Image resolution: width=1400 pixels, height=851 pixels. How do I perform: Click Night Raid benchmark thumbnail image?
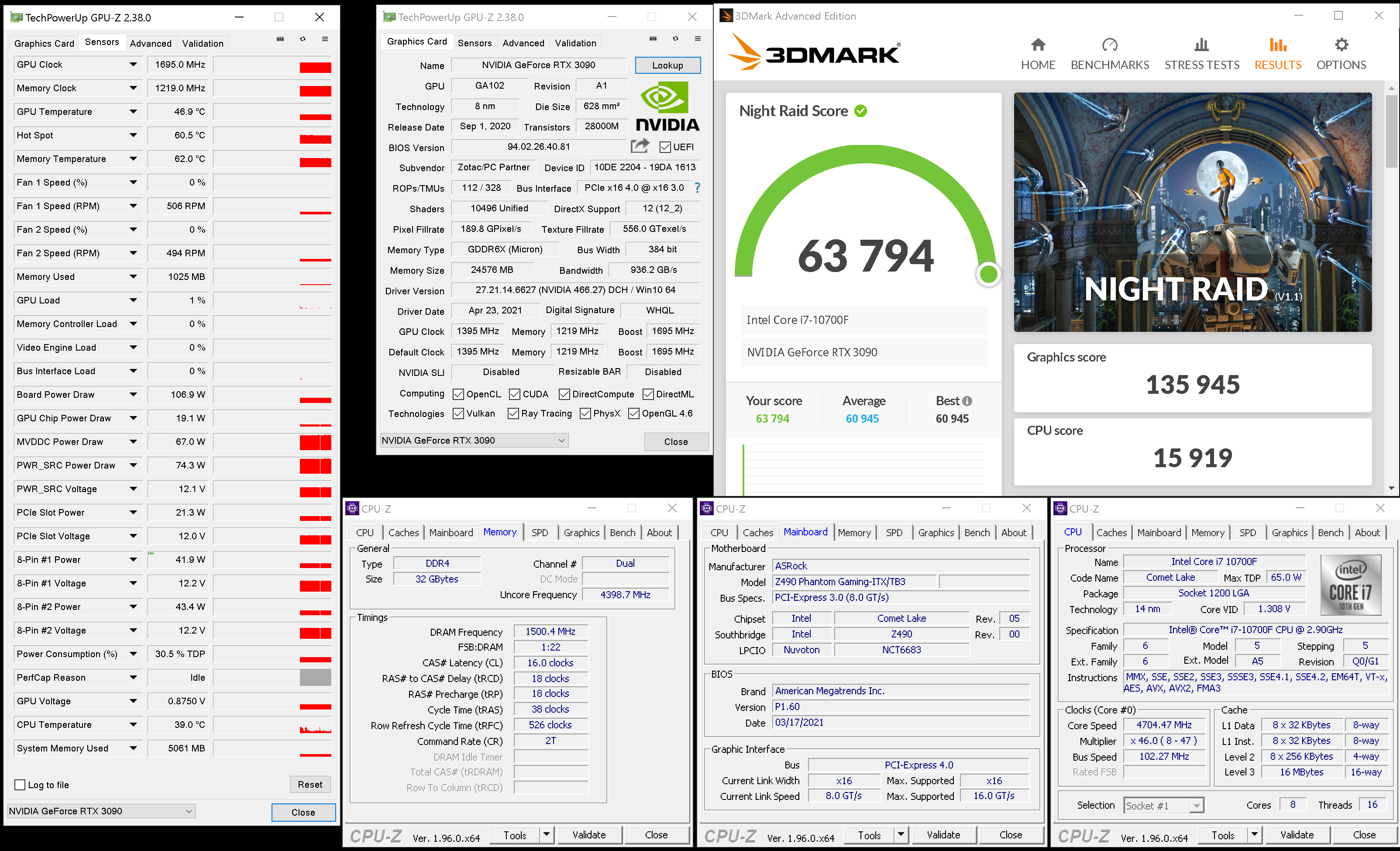[x=1193, y=212]
